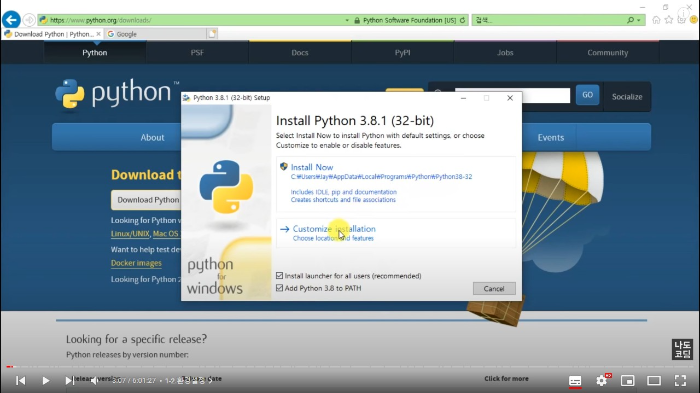Open the Community top navigation item
Image resolution: width=700 pixels, height=393 pixels.
click(x=608, y=53)
